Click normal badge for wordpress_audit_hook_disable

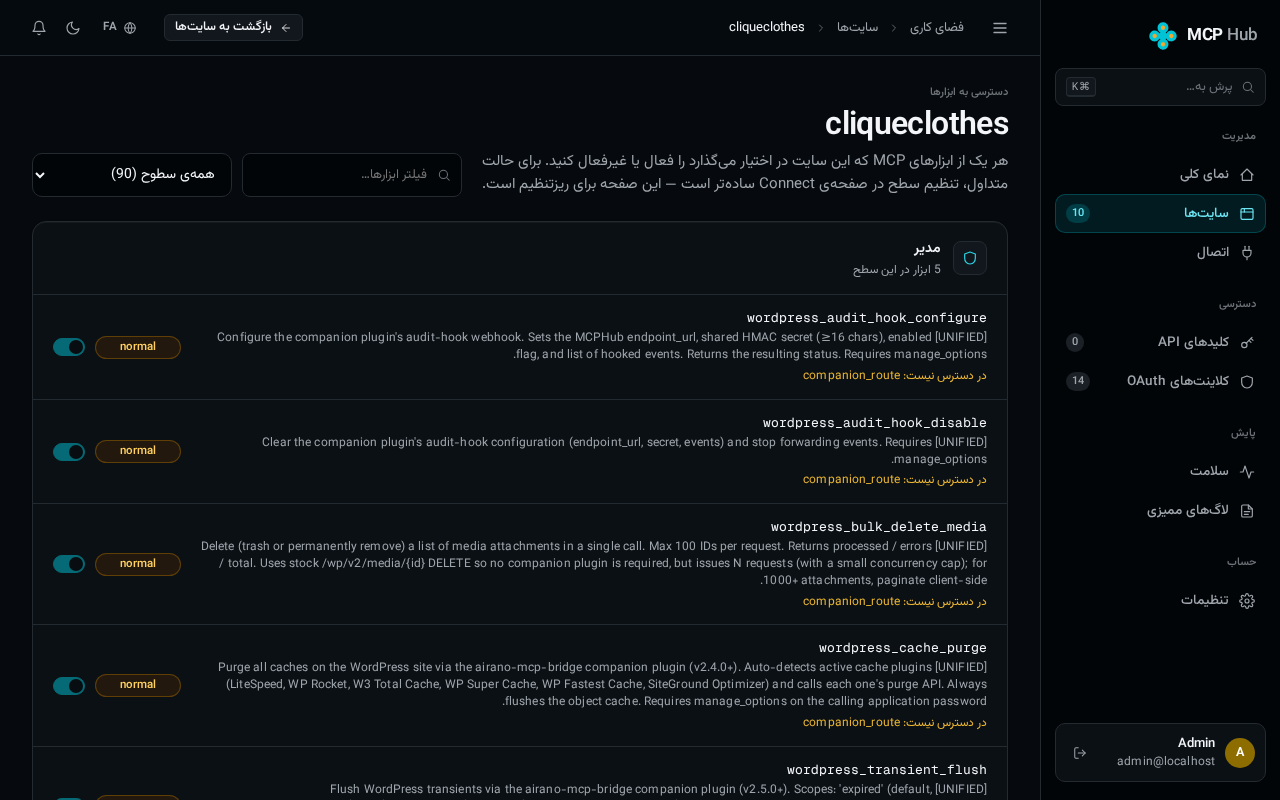click(138, 451)
